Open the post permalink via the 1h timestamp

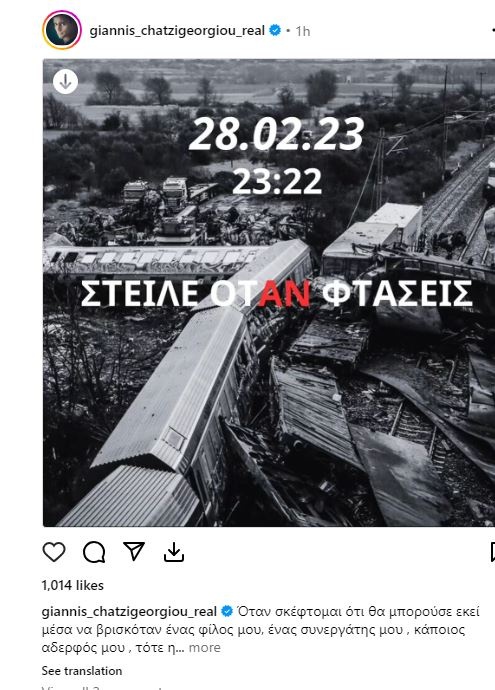(x=303, y=31)
